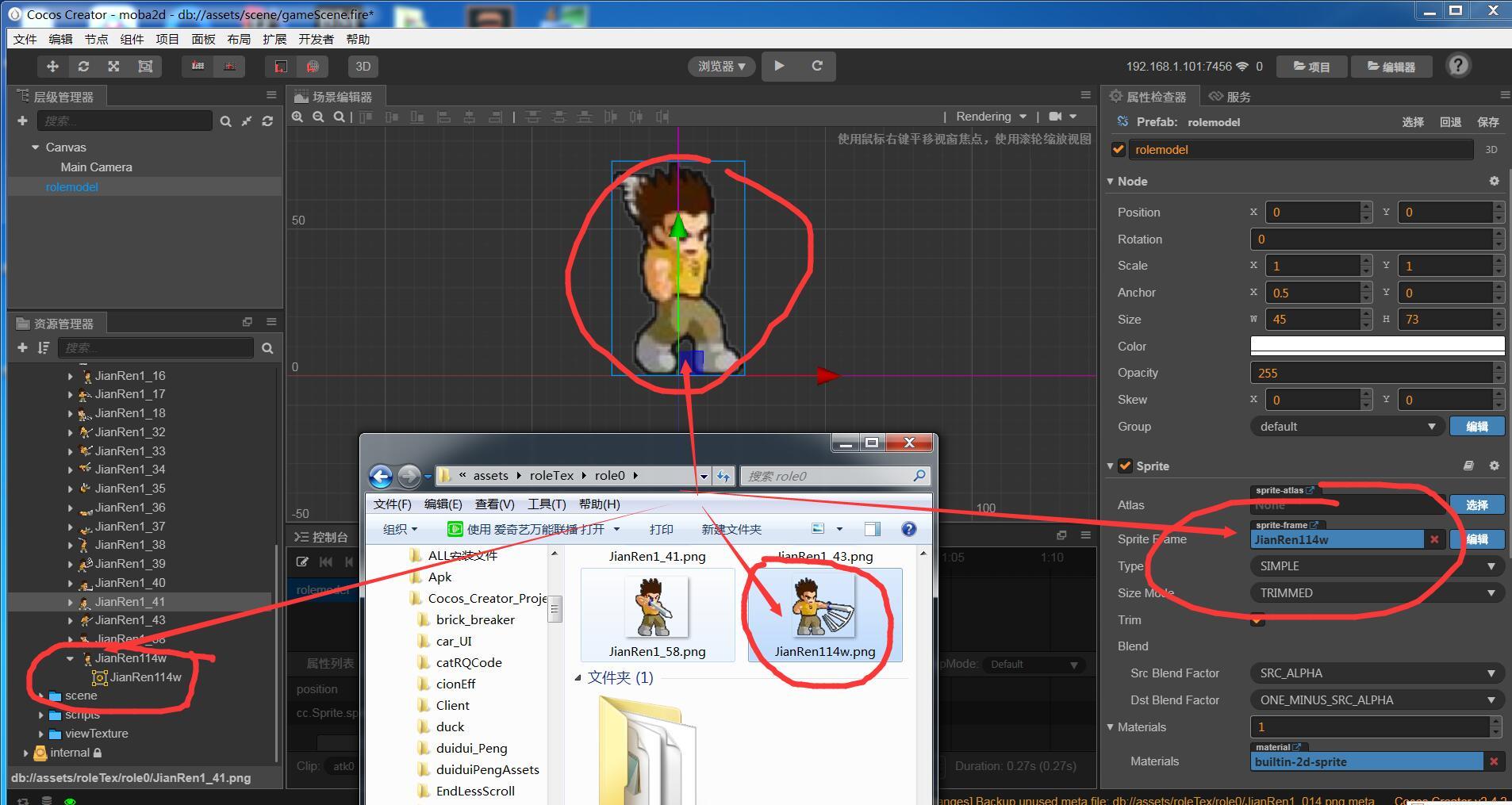Click the hierarchy search magnifier icon
The width and height of the screenshot is (1512, 805).
(x=226, y=121)
